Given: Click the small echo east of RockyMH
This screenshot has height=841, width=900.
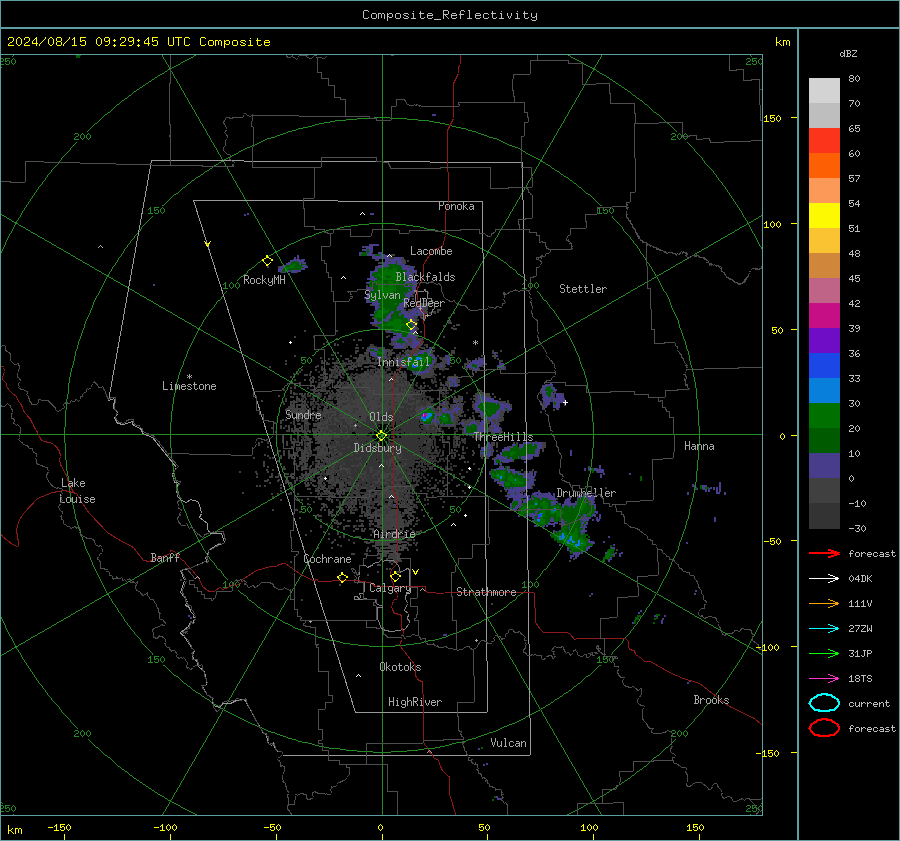Looking at the screenshot, I should click(x=294, y=265).
